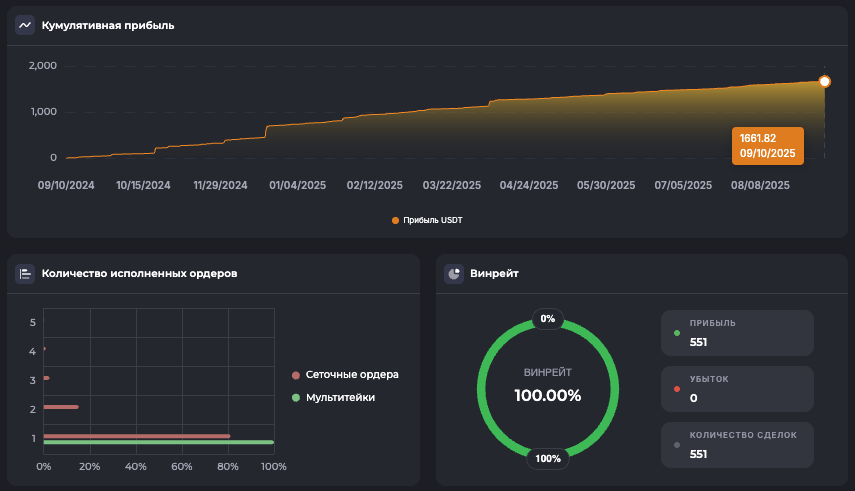Click the cumulative profit line-chart icon
The image size is (855, 491).
25,25
